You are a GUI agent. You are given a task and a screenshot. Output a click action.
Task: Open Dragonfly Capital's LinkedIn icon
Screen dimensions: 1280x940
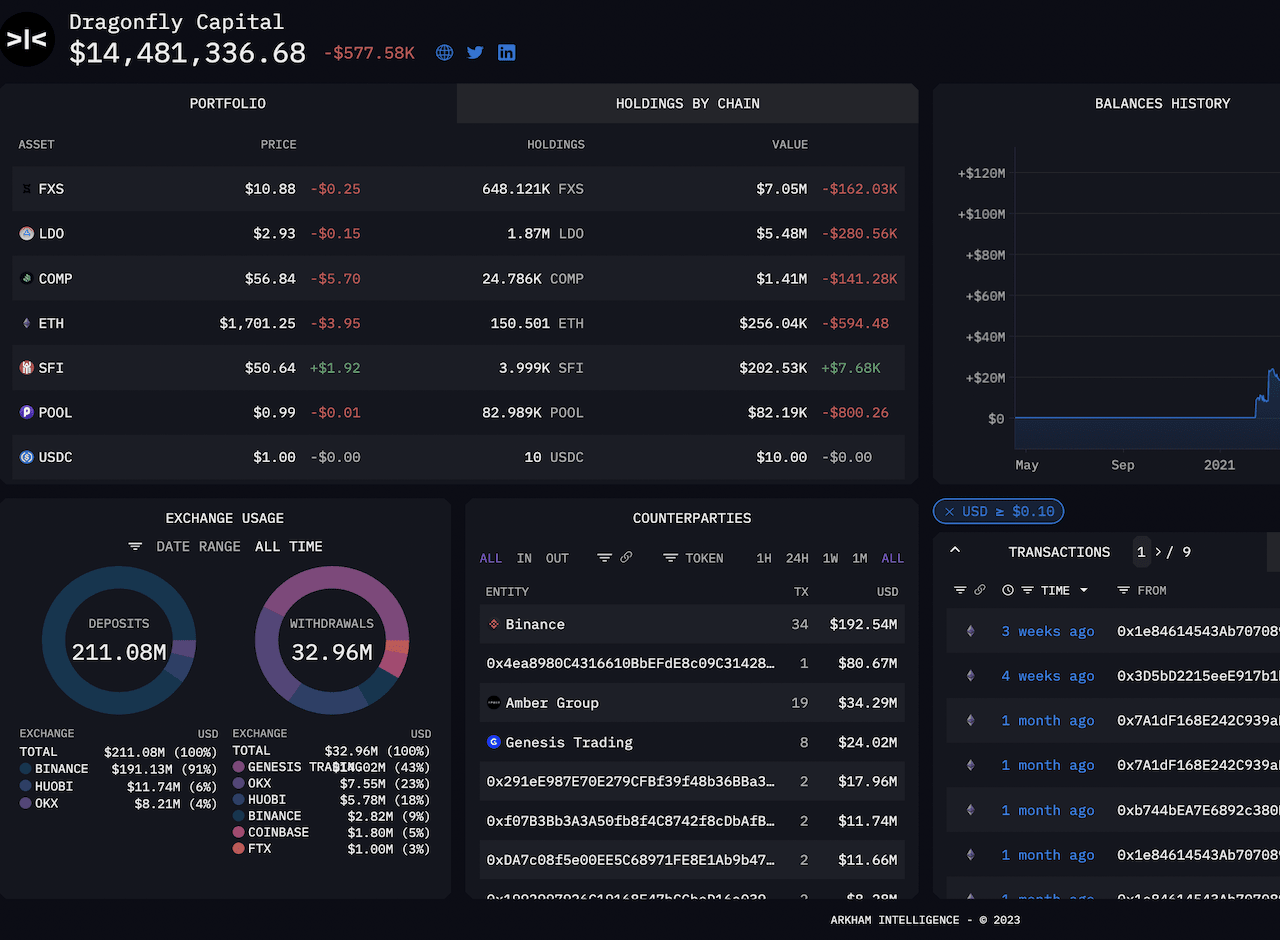pyautogui.click(x=507, y=53)
